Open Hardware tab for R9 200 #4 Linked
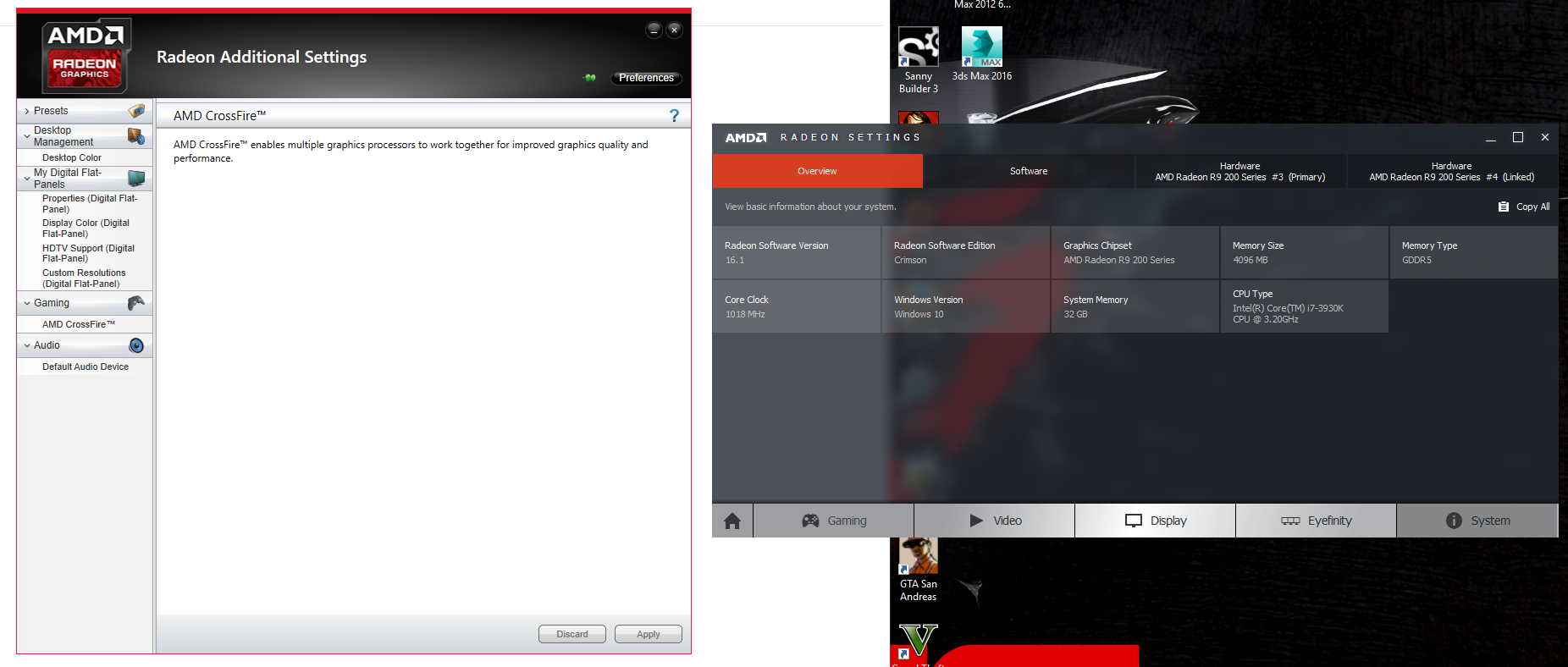1568x667 pixels. click(x=1452, y=171)
